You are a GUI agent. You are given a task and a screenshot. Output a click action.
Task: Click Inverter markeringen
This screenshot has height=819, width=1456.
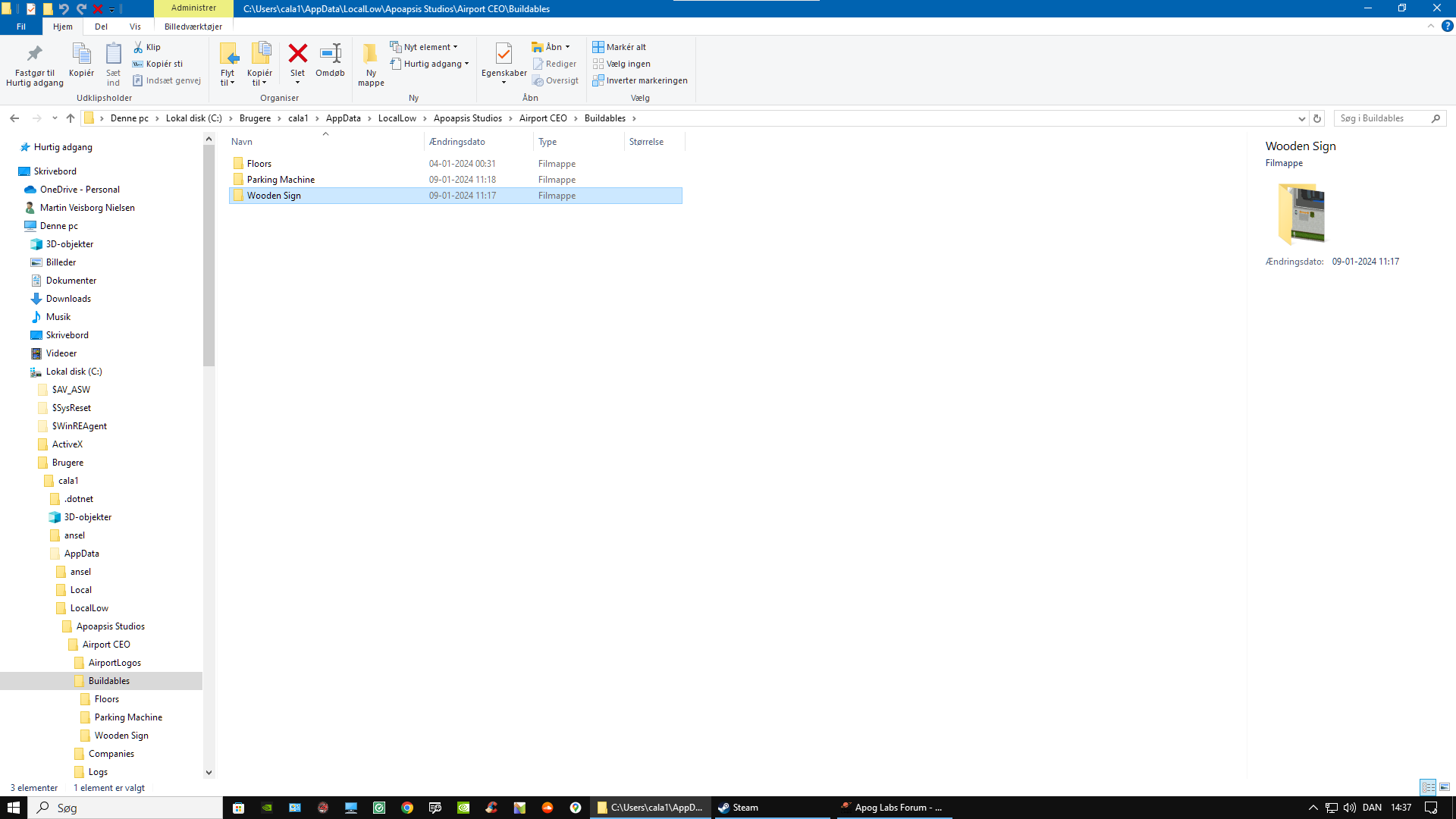point(640,80)
